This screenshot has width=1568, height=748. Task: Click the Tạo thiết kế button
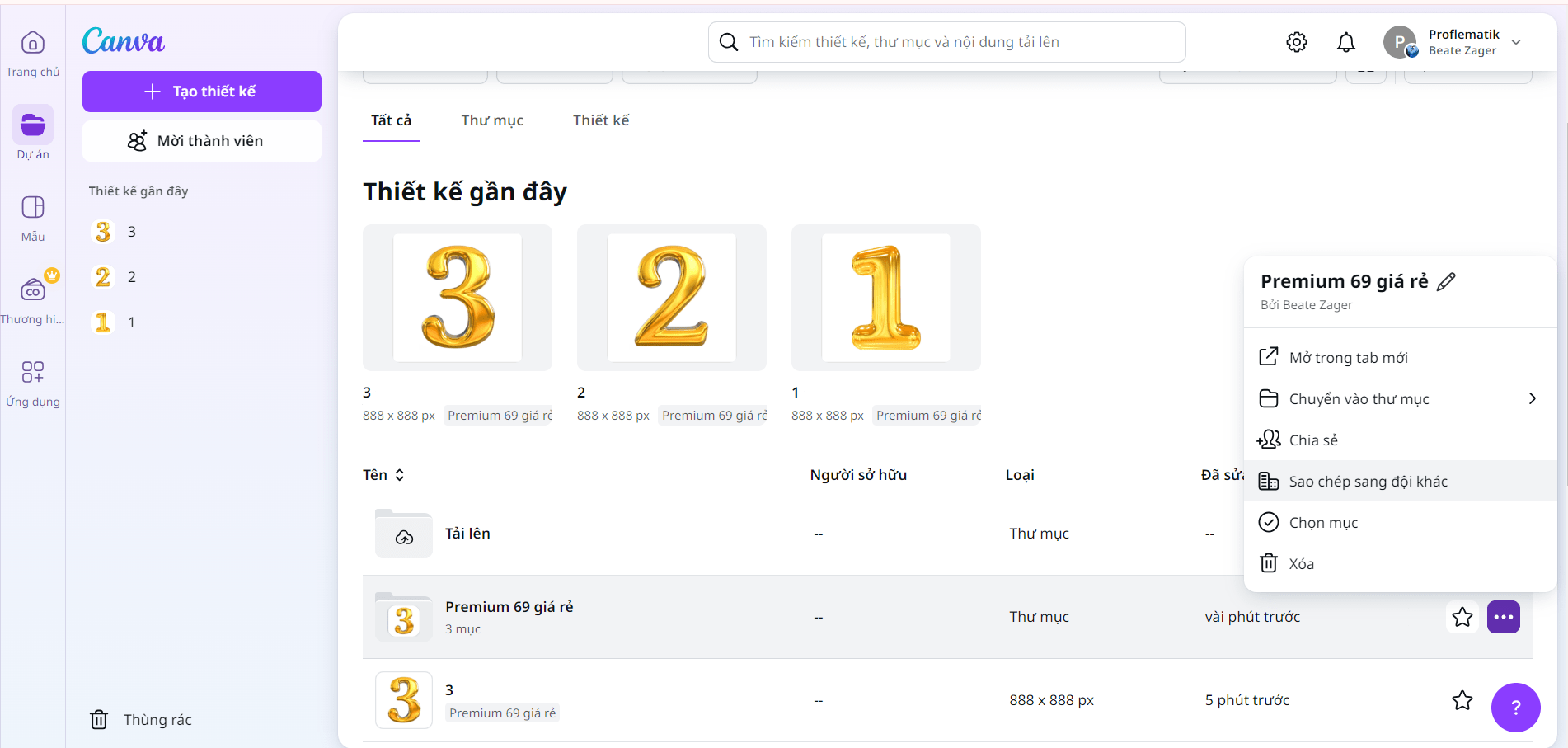coord(202,92)
